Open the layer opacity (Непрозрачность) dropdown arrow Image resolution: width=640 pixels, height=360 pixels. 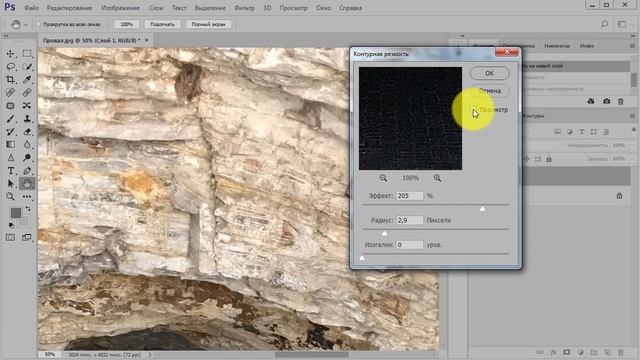(x=633, y=145)
